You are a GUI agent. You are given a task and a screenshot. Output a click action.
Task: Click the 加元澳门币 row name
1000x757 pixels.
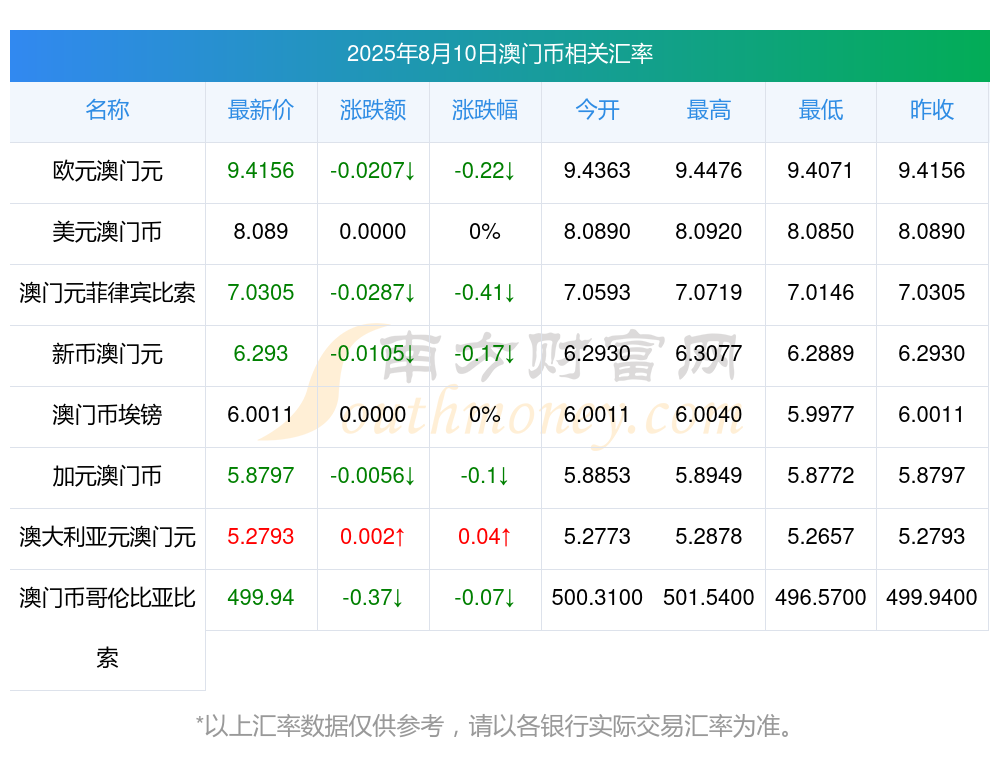107,476
